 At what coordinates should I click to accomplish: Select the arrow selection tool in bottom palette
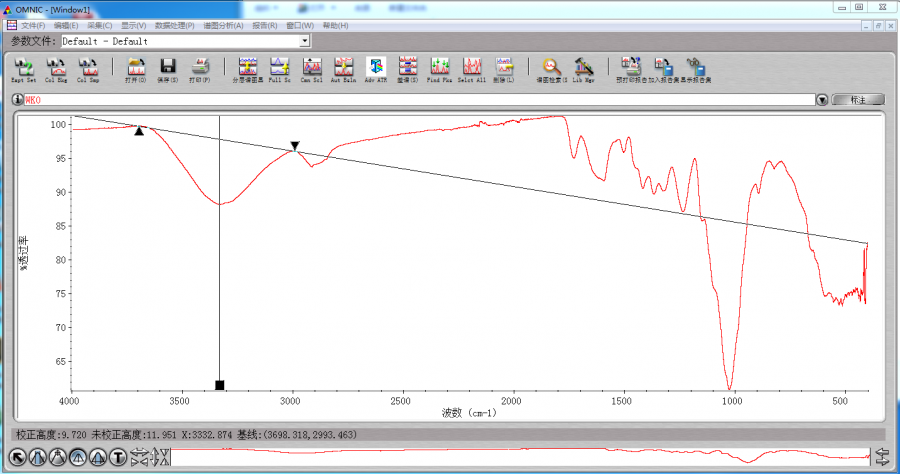click(17, 457)
